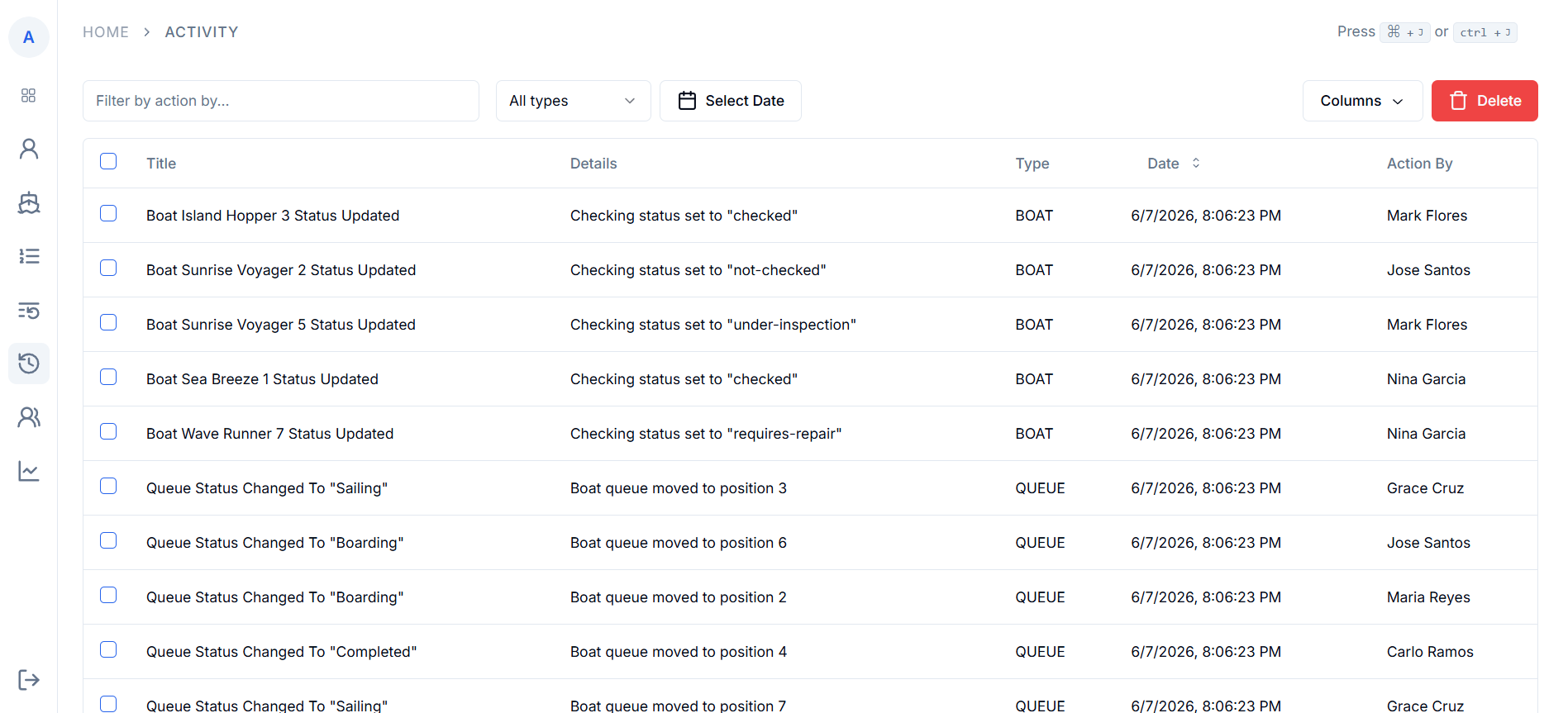Screen dimensions: 1568x713
Task: Check the Boat Wave Runner 7 row checkbox
Action: tap(108, 431)
